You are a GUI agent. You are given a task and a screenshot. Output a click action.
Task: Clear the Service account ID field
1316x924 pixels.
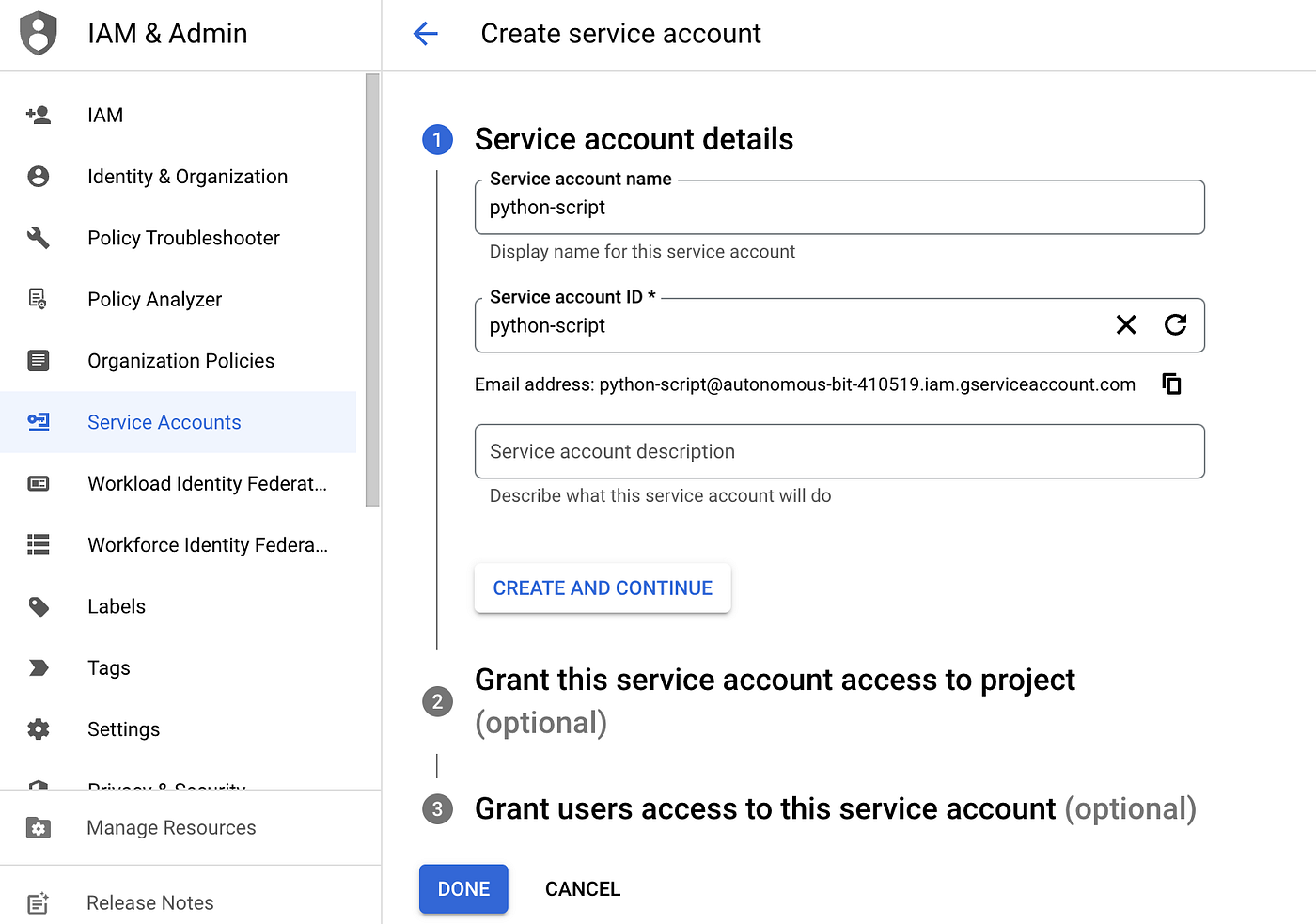click(x=1125, y=325)
